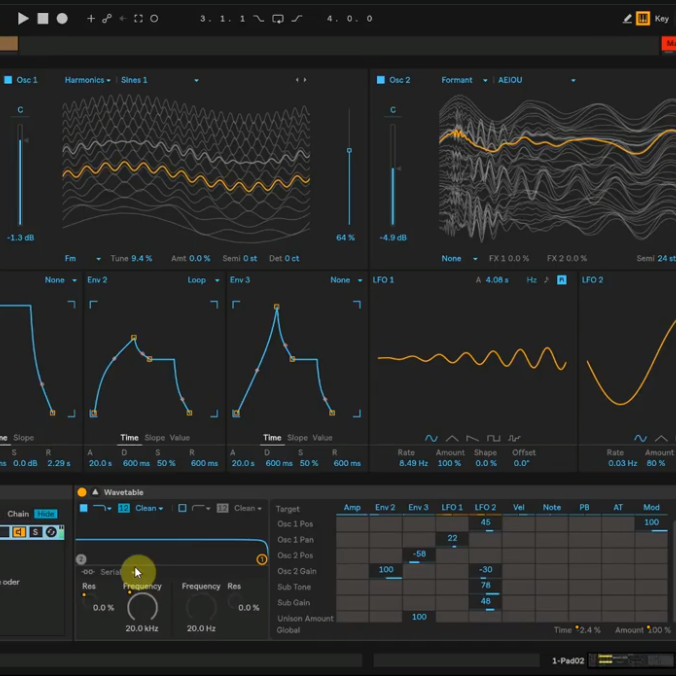Click Filter 1 Frequency knob at 20.0 kHz
The height and width of the screenshot is (676, 676).
142,607
